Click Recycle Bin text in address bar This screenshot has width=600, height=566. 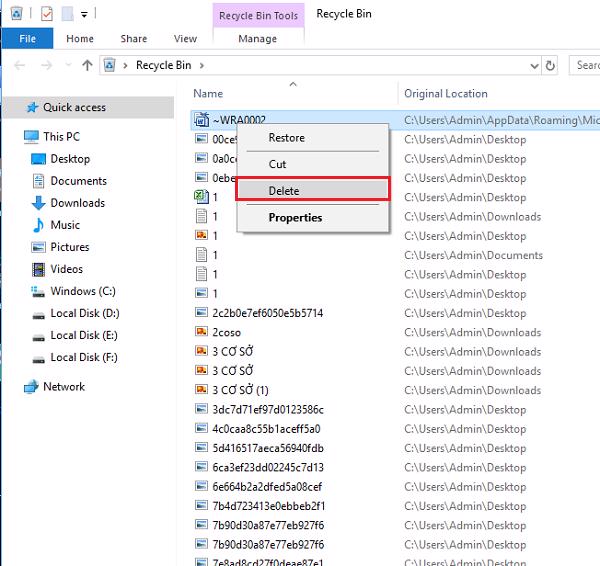163,65
